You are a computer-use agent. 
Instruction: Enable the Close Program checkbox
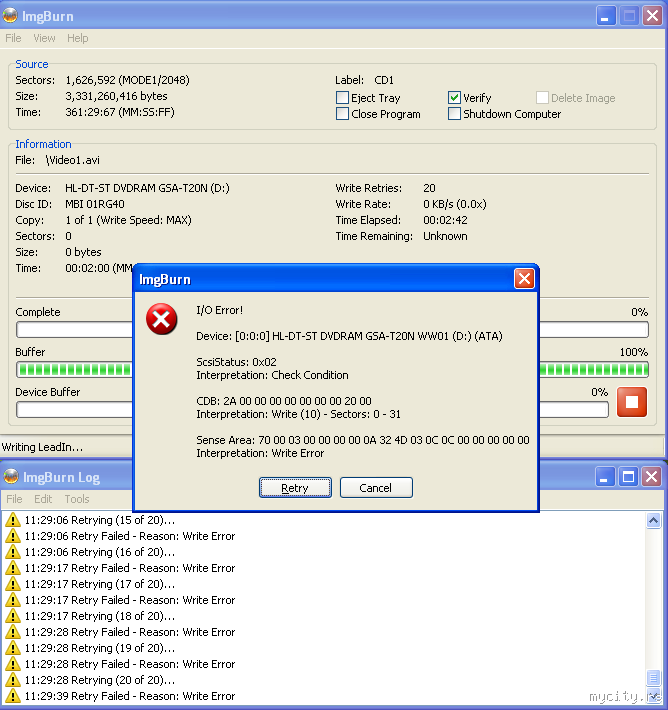coord(342,114)
